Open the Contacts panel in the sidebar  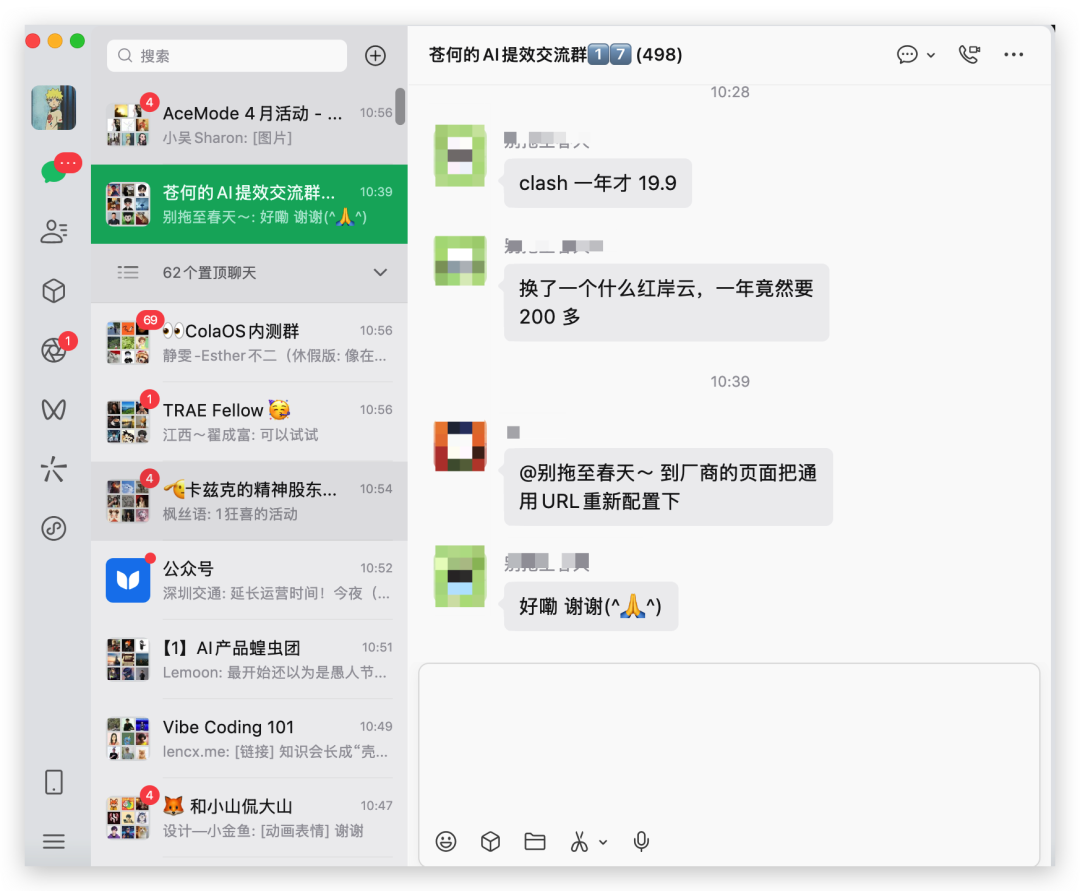pos(54,231)
